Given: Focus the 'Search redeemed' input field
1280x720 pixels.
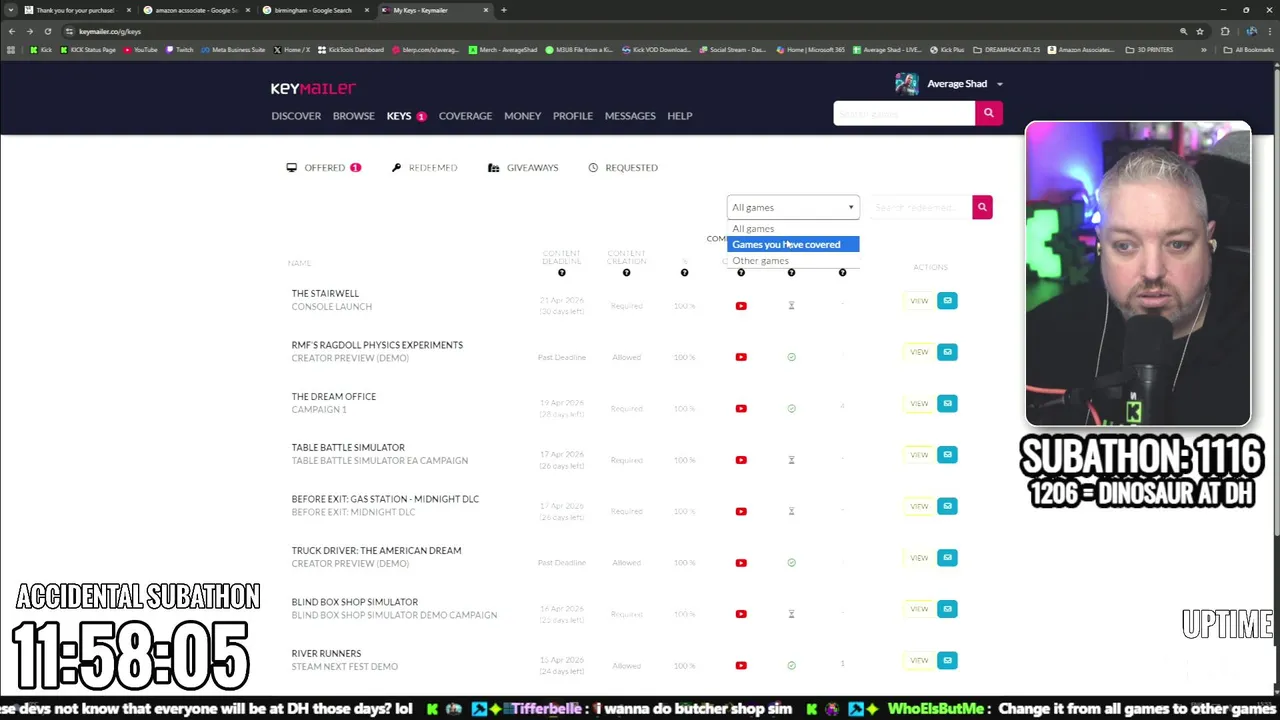Looking at the screenshot, I should tap(919, 207).
